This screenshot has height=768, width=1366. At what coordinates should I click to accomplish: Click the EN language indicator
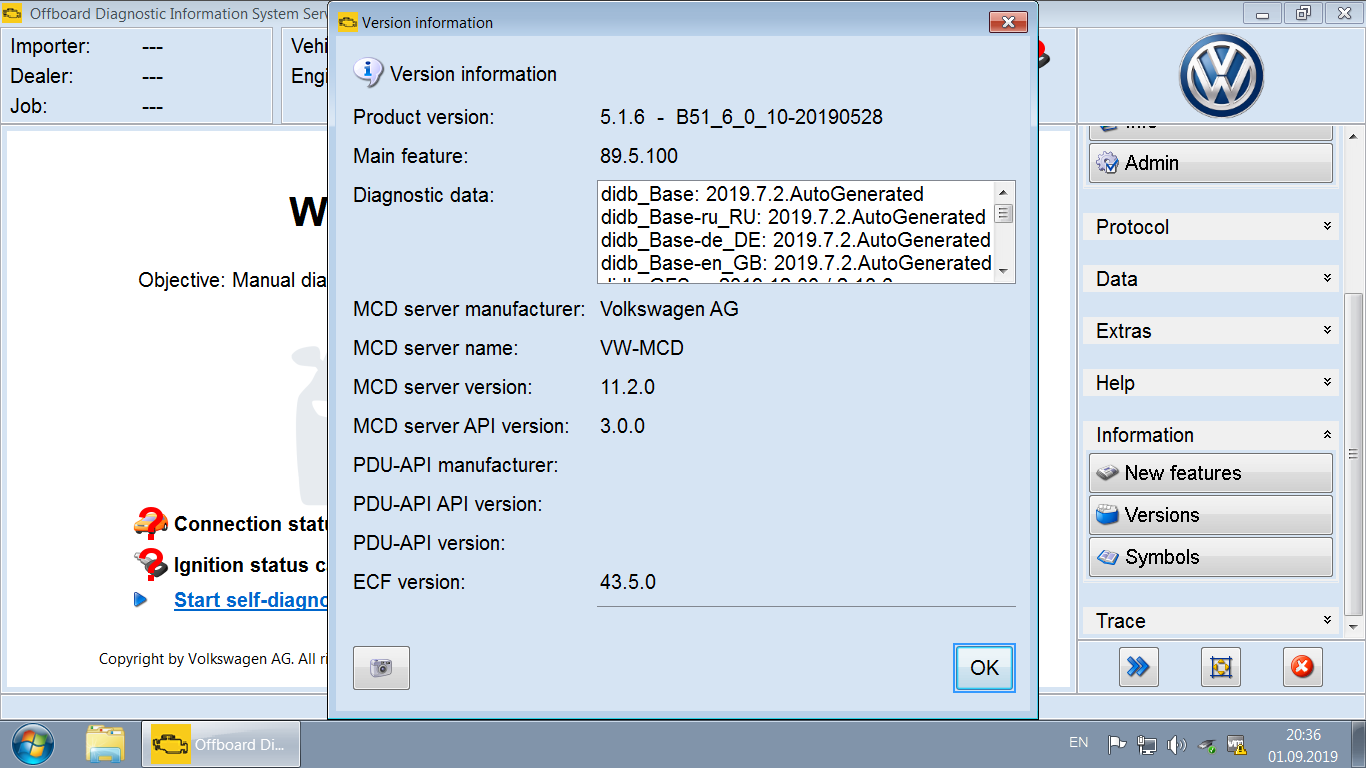(x=1078, y=743)
